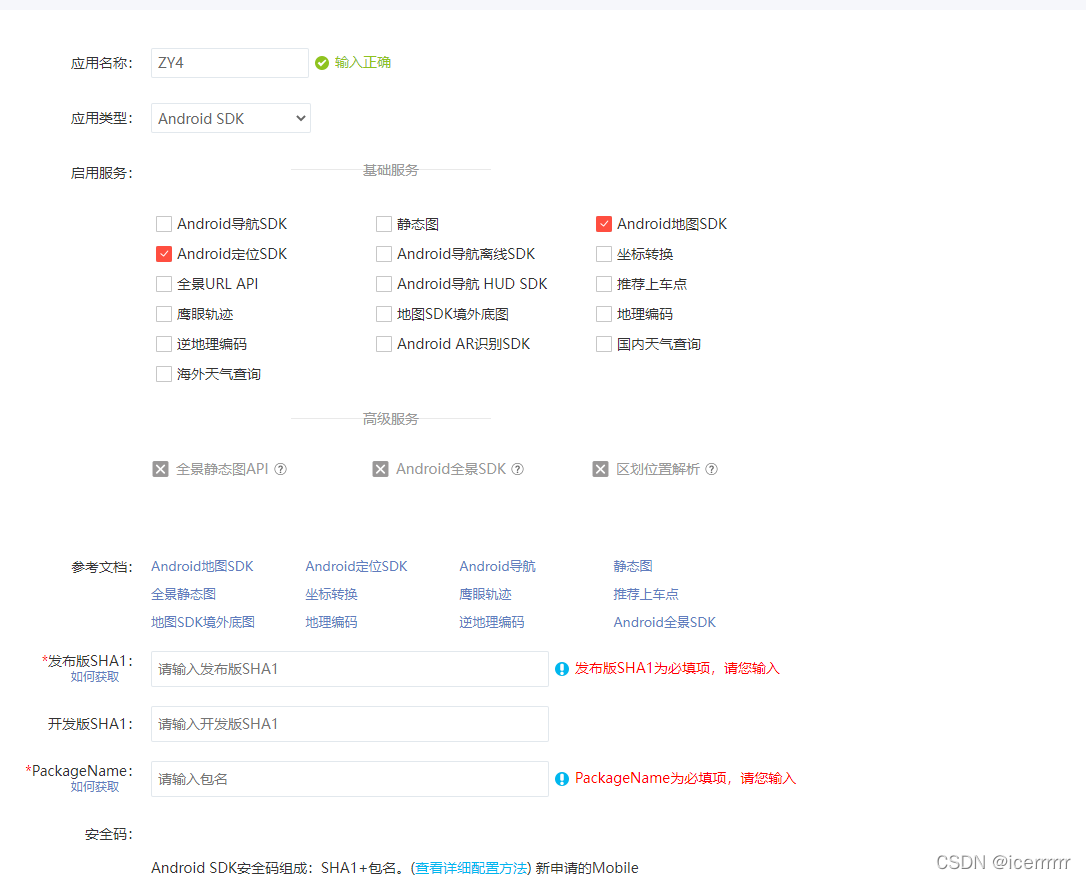Check the 海外天气查询 option
Viewport: 1086px width, 879px height.
(163, 374)
